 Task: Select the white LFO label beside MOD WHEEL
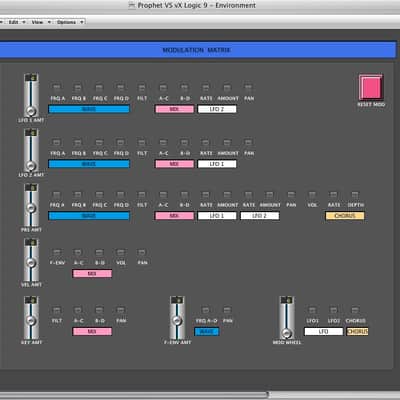click(323, 332)
